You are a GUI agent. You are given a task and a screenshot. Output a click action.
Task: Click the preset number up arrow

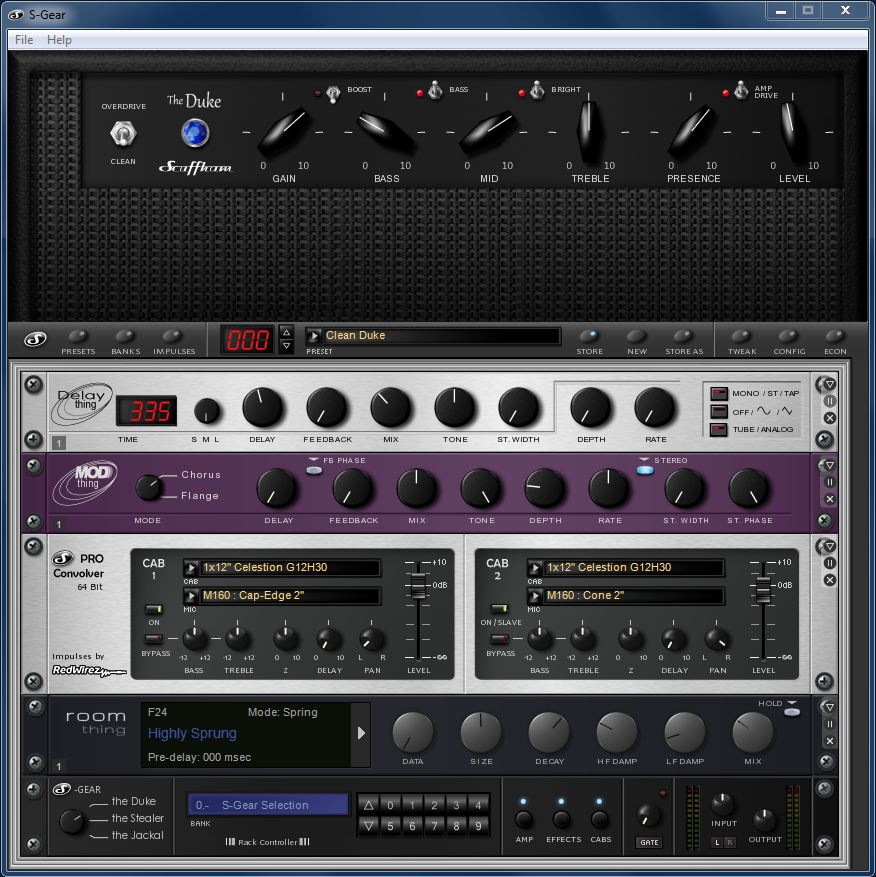[x=286, y=333]
